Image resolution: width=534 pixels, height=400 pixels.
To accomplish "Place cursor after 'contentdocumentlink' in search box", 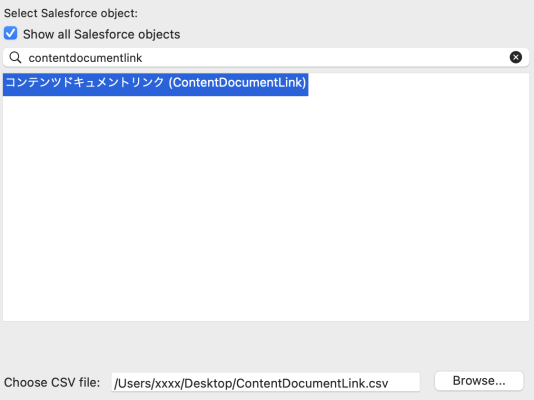I will [143, 58].
